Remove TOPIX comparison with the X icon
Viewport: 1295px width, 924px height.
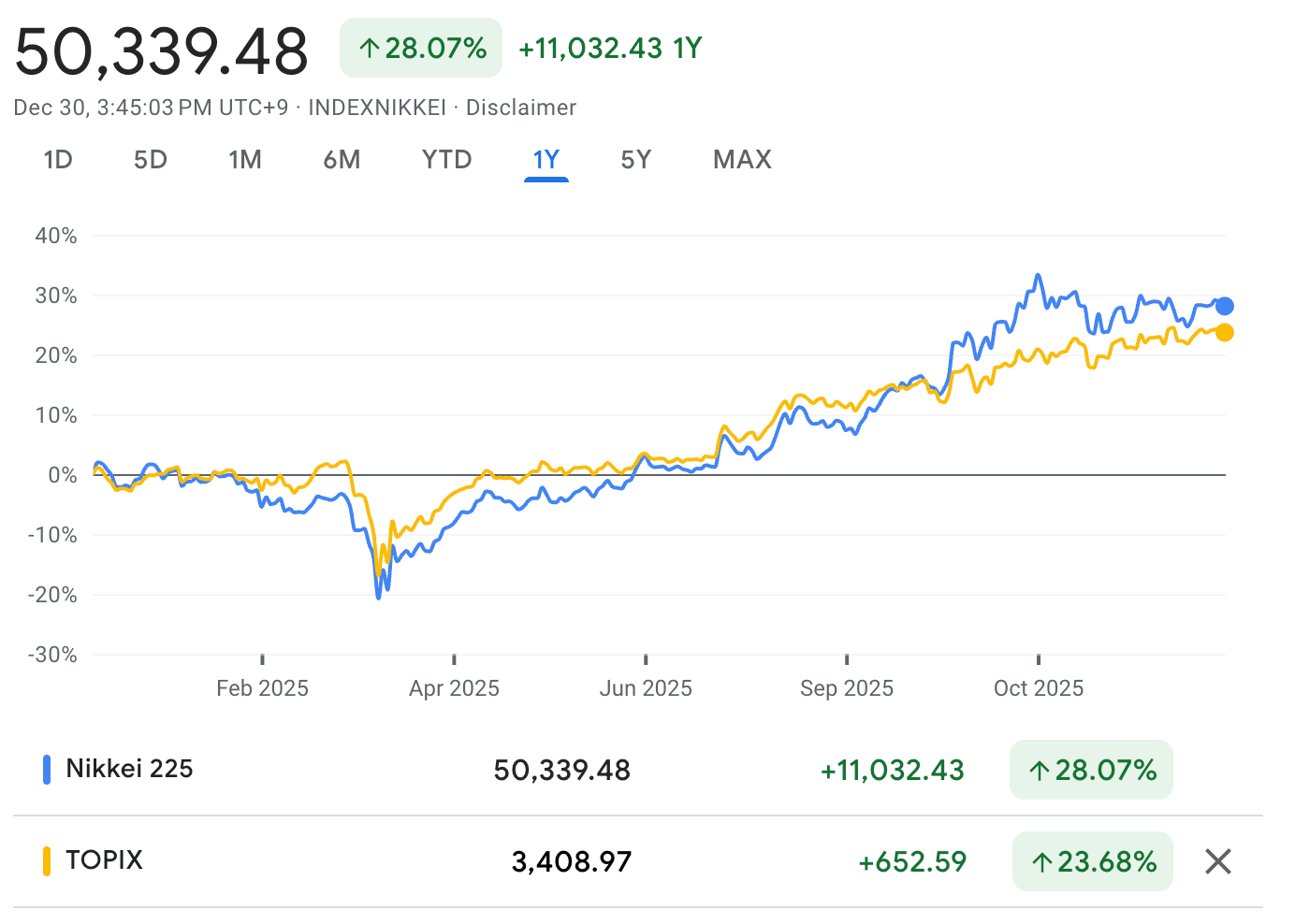point(1217,861)
